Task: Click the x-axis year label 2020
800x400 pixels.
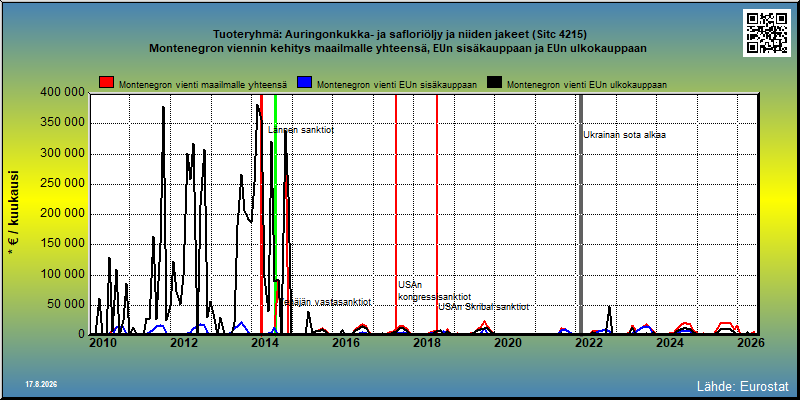Action: tap(507, 343)
